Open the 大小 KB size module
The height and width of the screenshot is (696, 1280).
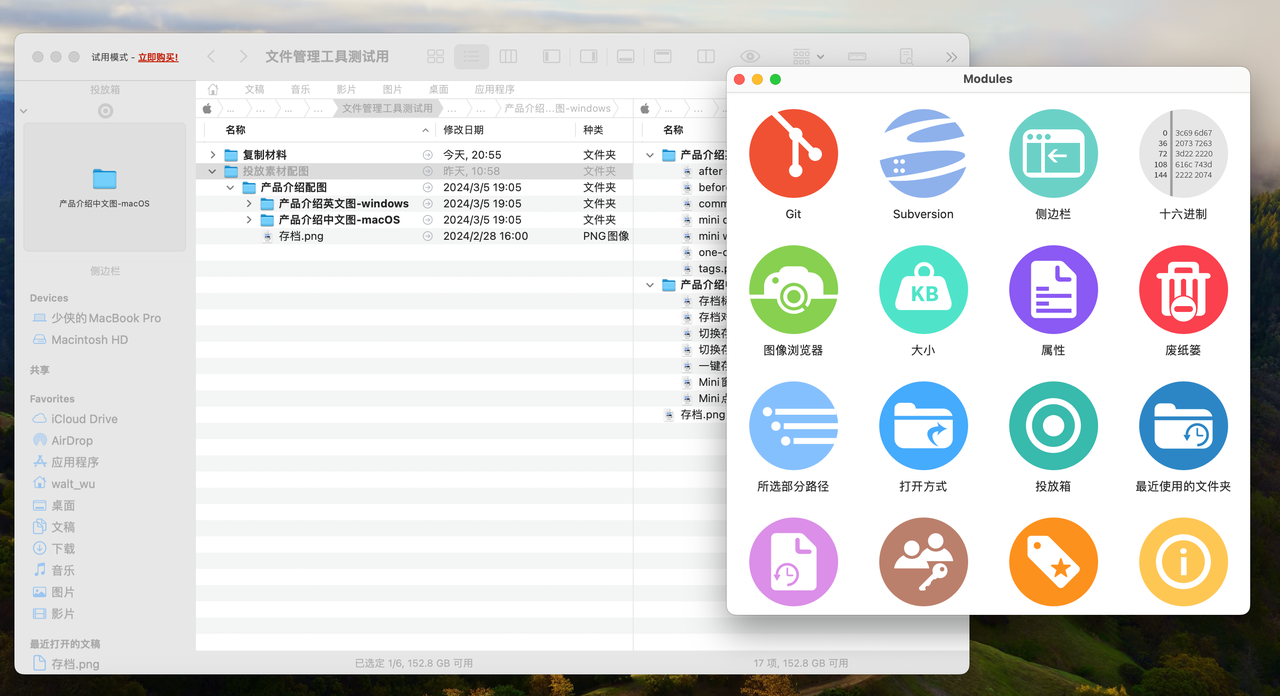tap(923, 290)
